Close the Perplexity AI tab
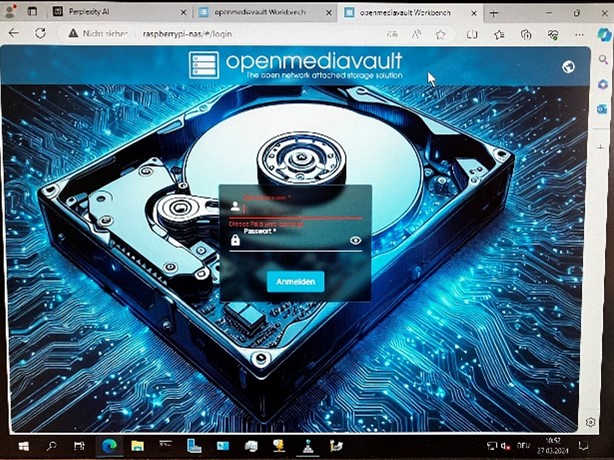 [183, 13]
